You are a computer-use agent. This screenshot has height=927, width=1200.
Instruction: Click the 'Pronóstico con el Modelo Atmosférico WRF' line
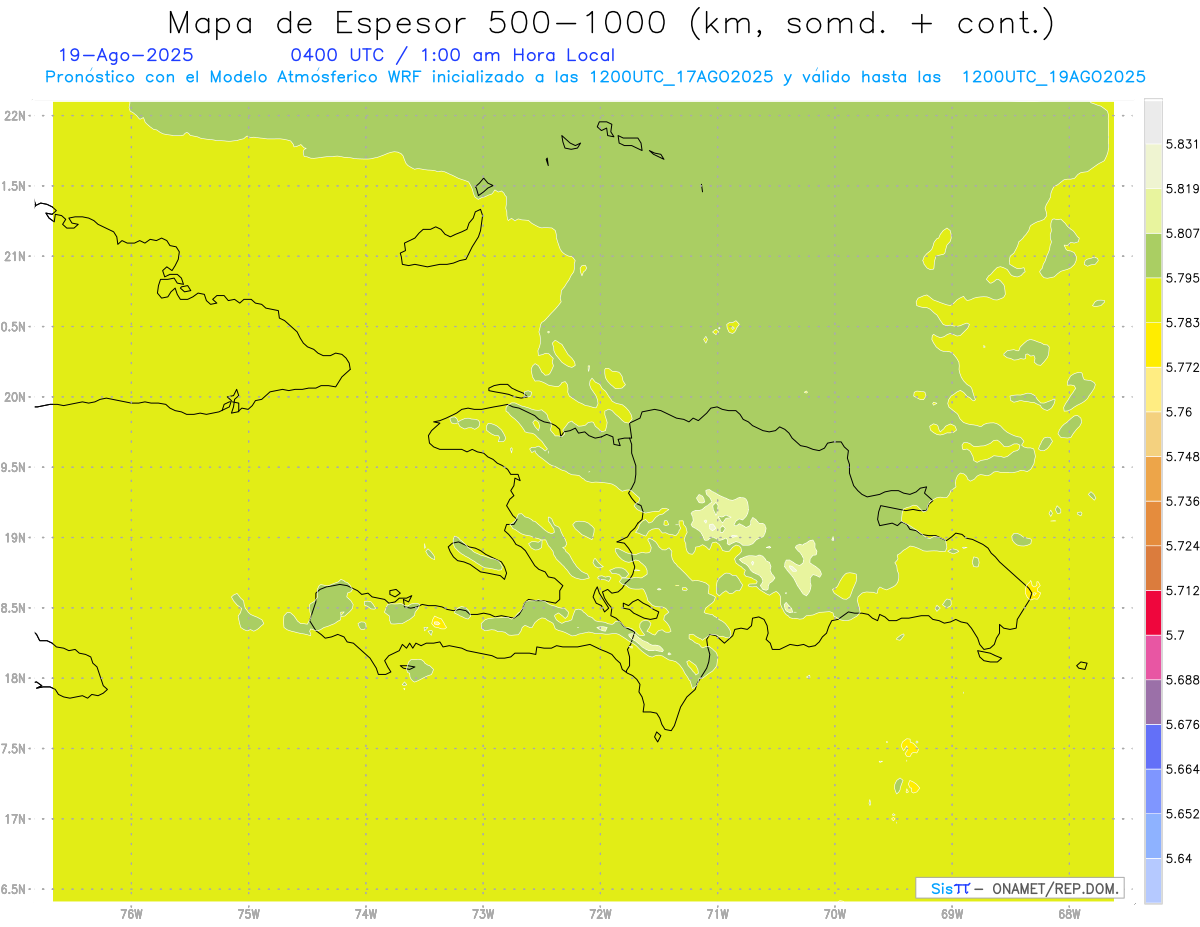(x=597, y=77)
